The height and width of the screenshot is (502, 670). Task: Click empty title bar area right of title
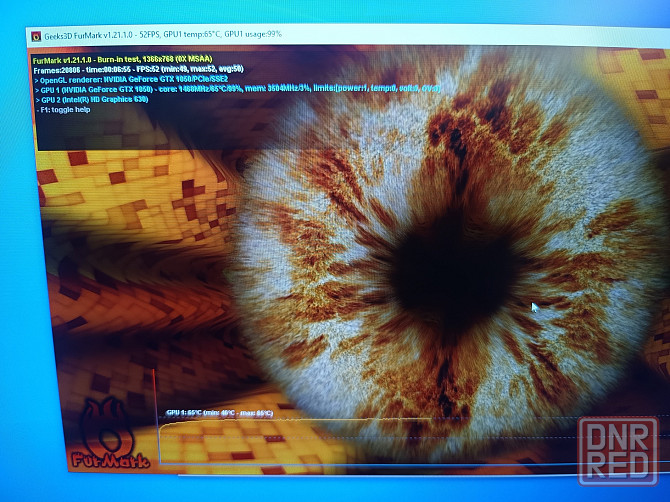click(450, 35)
